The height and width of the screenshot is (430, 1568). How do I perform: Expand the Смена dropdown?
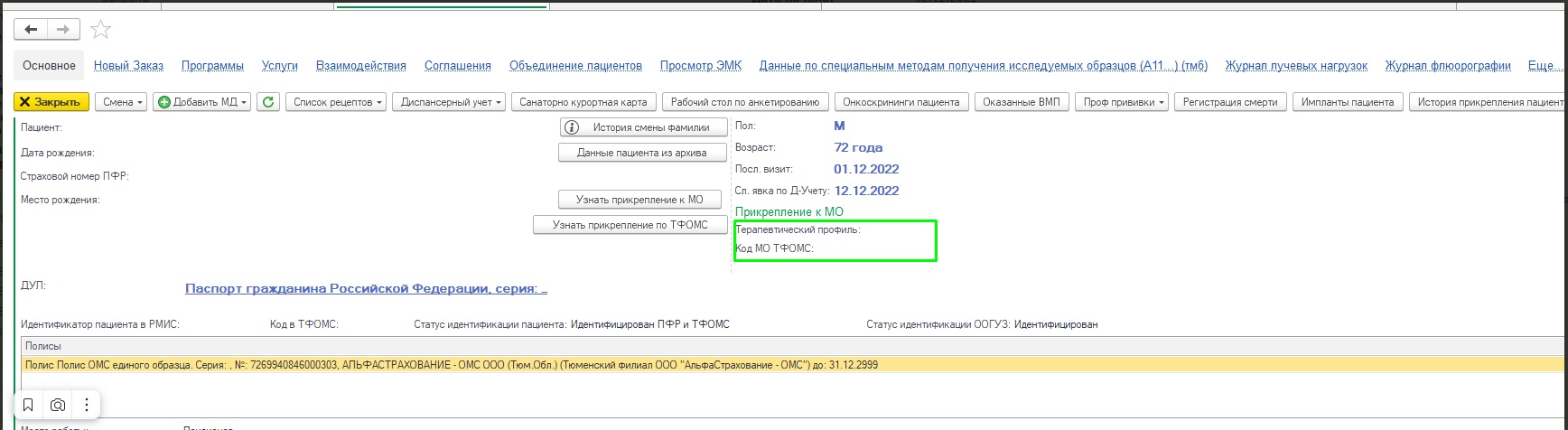[123, 102]
